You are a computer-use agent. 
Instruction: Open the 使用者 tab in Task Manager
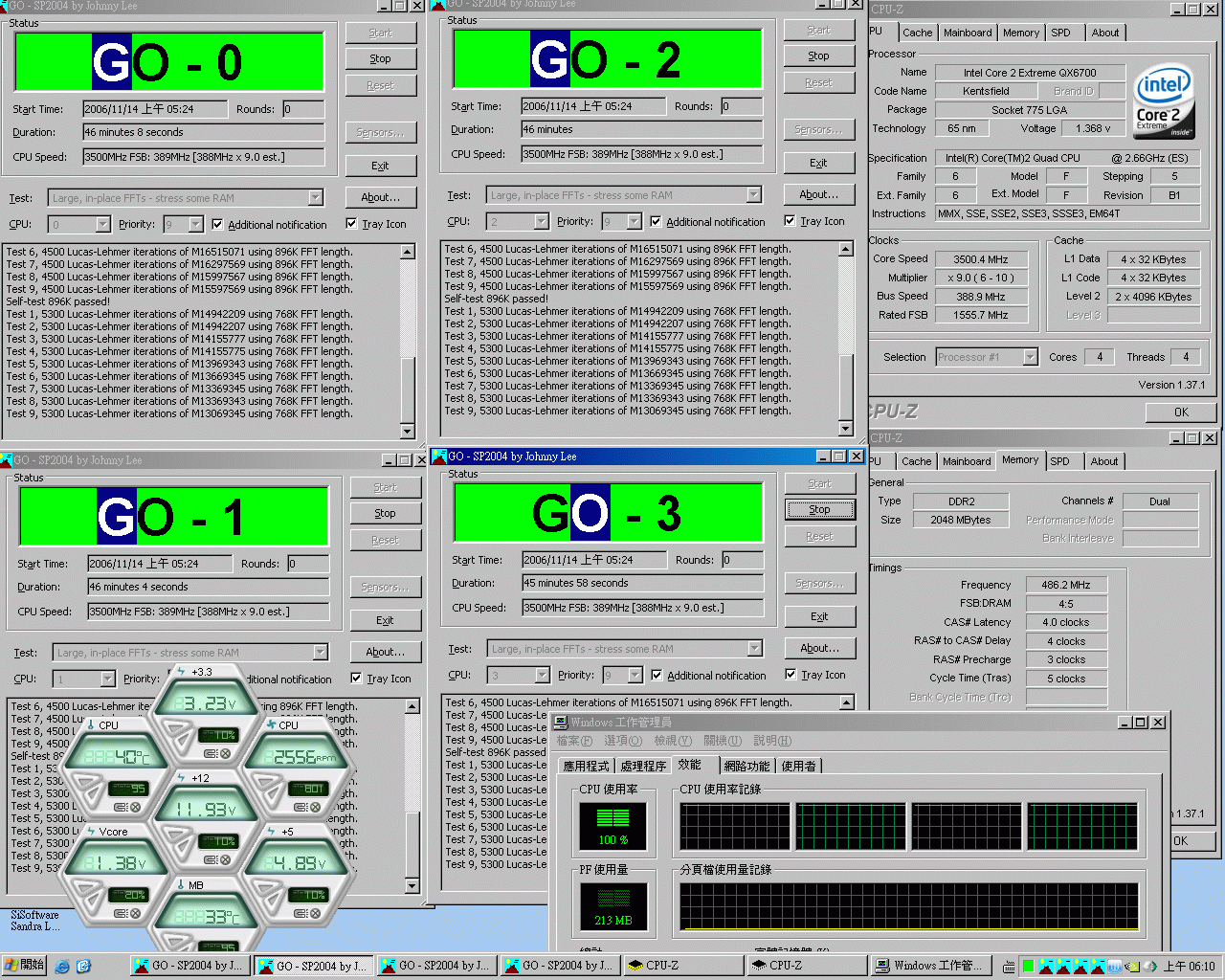coord(798,766)
